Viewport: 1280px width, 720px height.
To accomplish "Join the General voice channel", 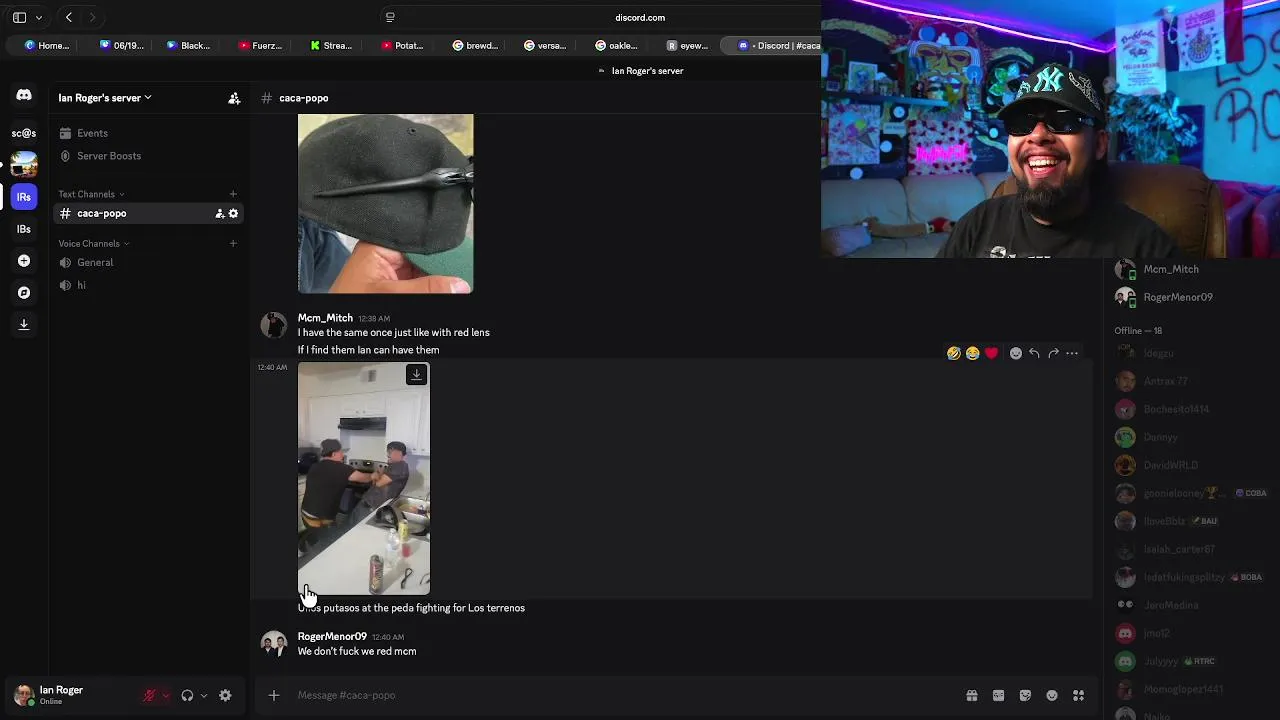I will tap(150, 262).
